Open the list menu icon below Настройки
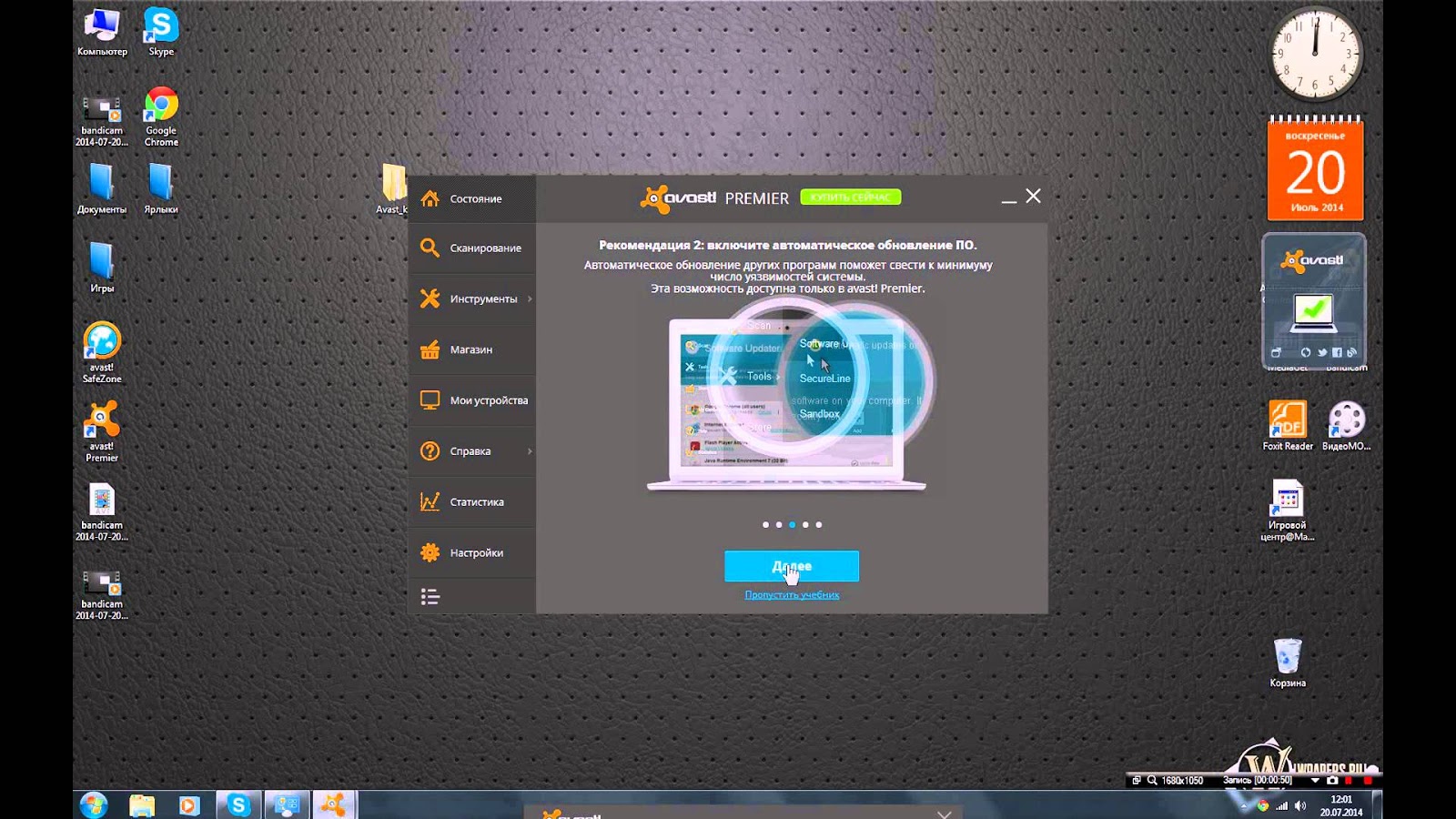Image resolution: width=1456 pixels, height=819 pixels. pos(430,597)
